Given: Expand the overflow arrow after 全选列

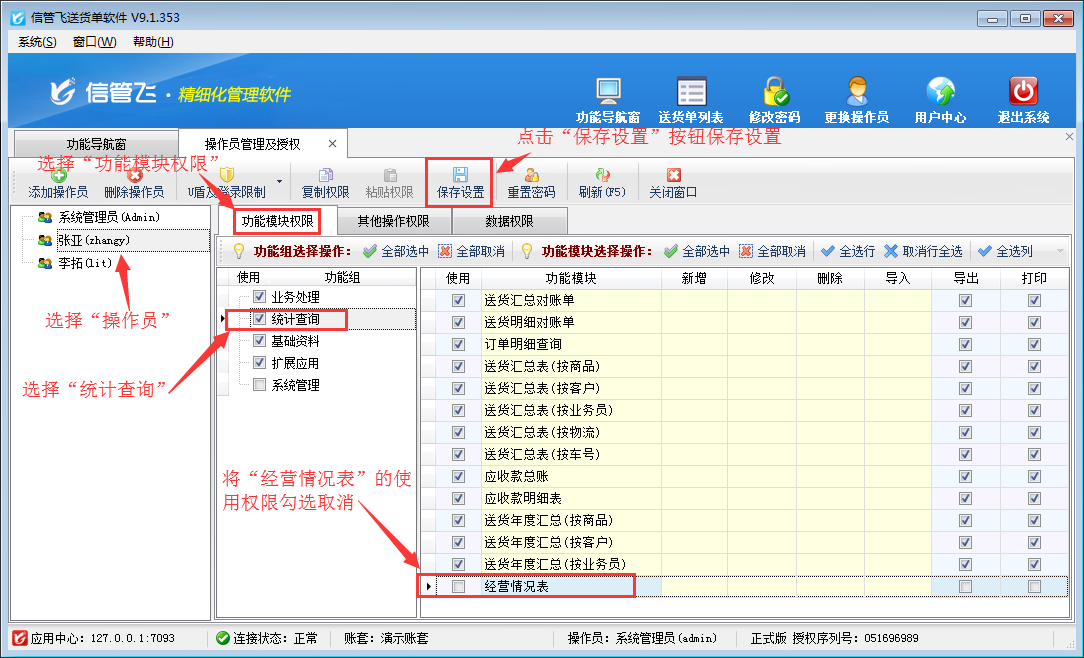Looking at the screenshot, I should tap(1060, 252).
